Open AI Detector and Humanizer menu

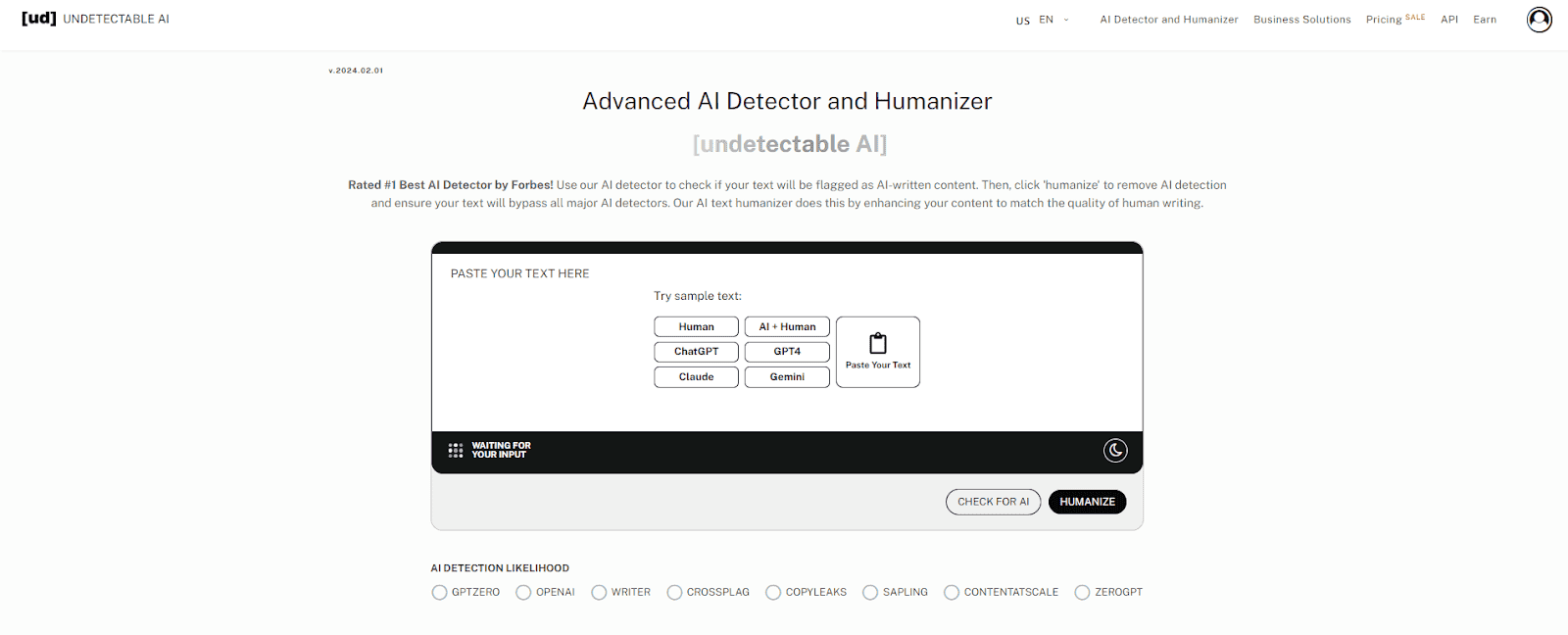1168,20
